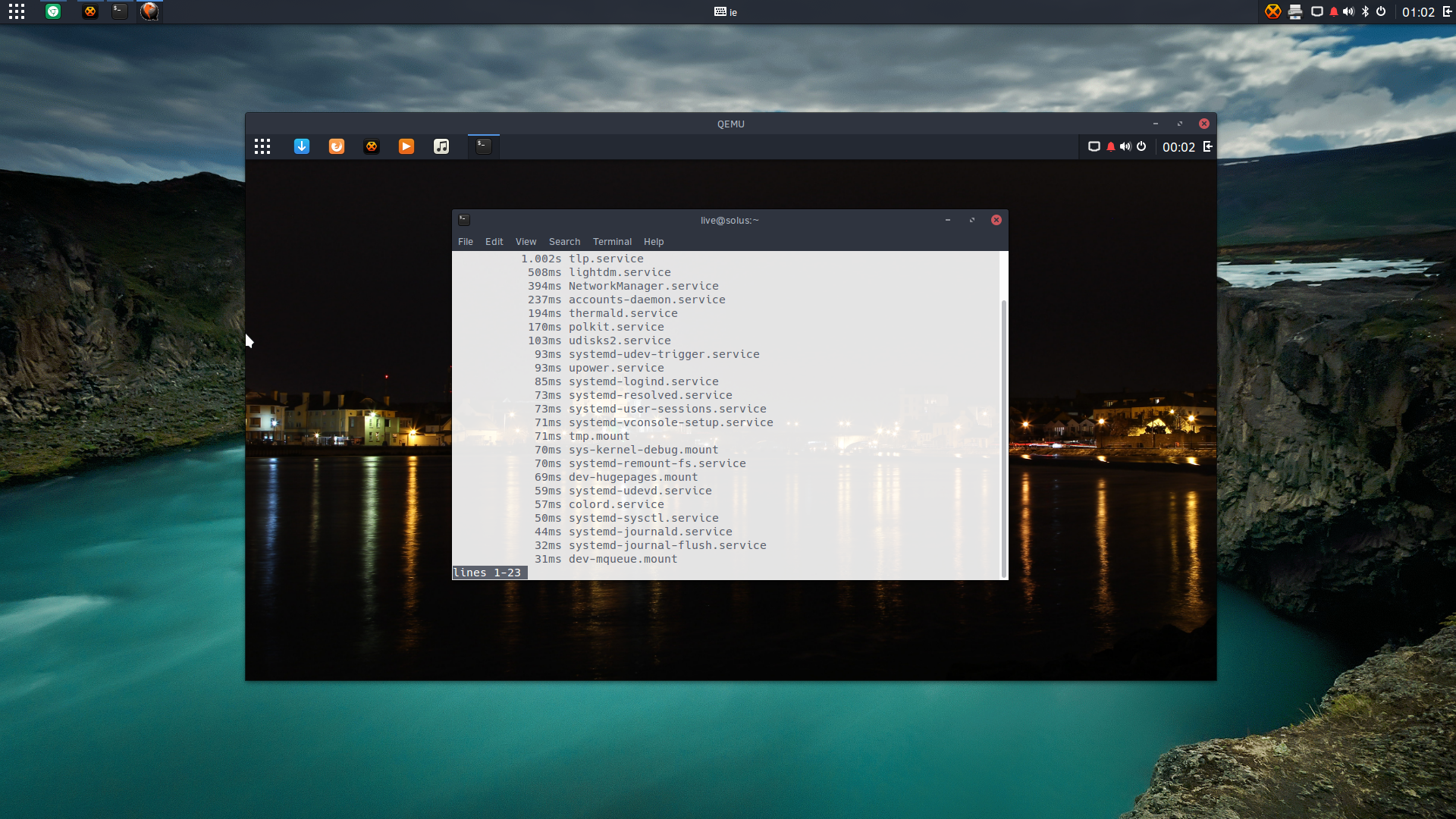Open guest volume icon in QEMU panel
Viewport: 1456px width, 819px height.
pos(1125,146)
